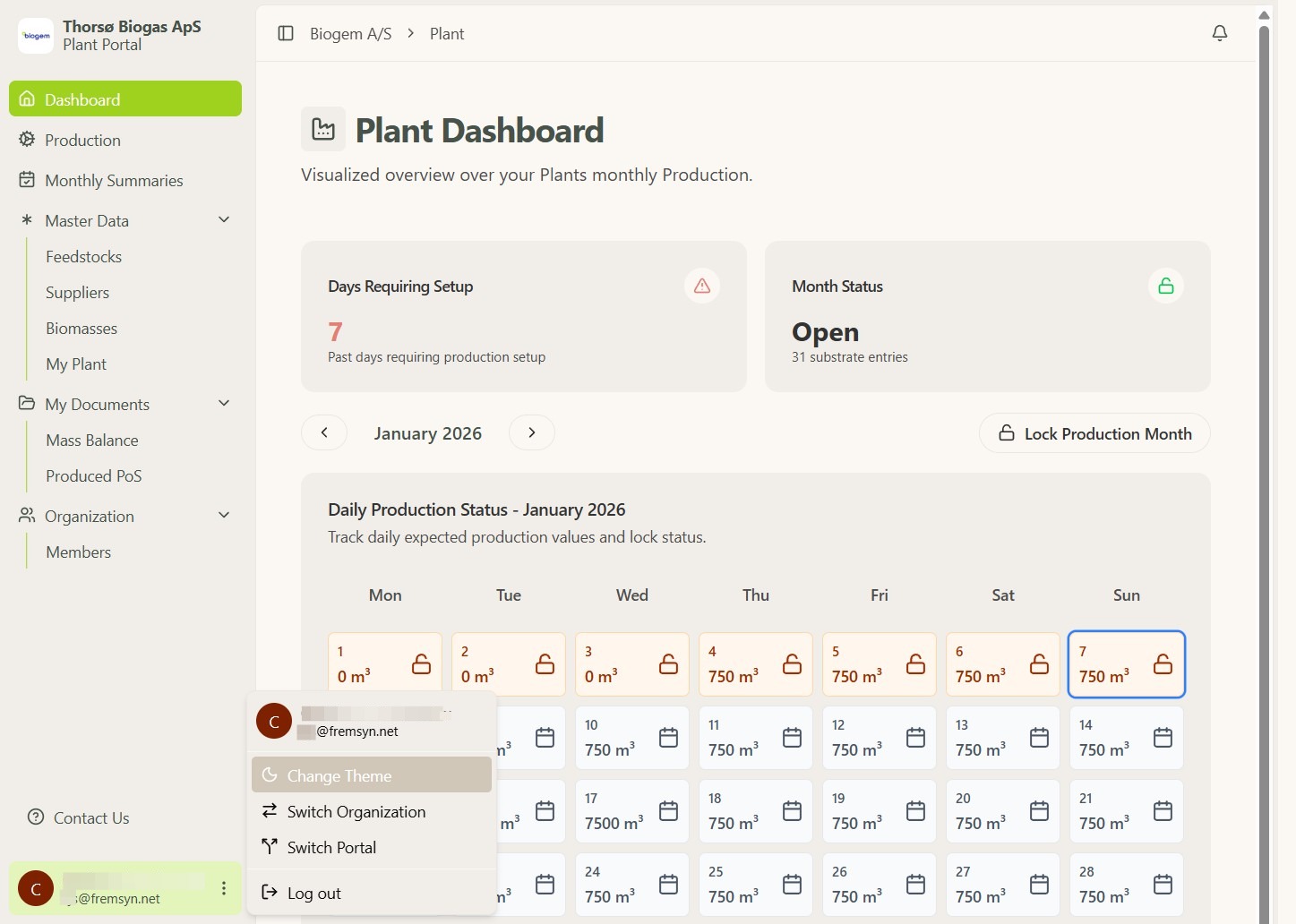
Task: Open the three-dot user menu icon
Action: [224, 888]
